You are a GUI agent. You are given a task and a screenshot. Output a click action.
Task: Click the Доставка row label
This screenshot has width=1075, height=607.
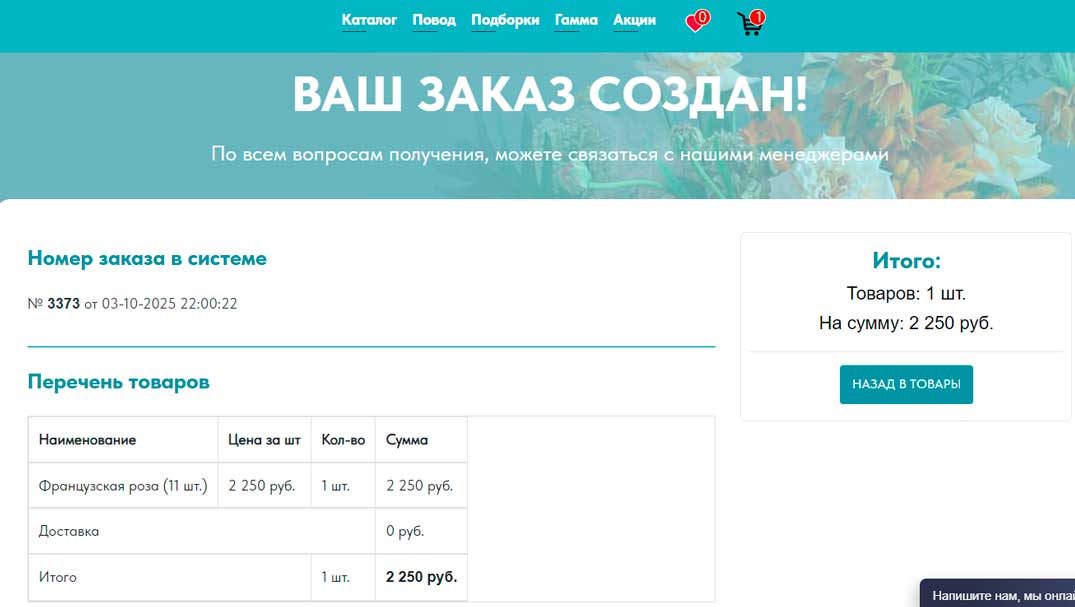(x=69, y=531)
